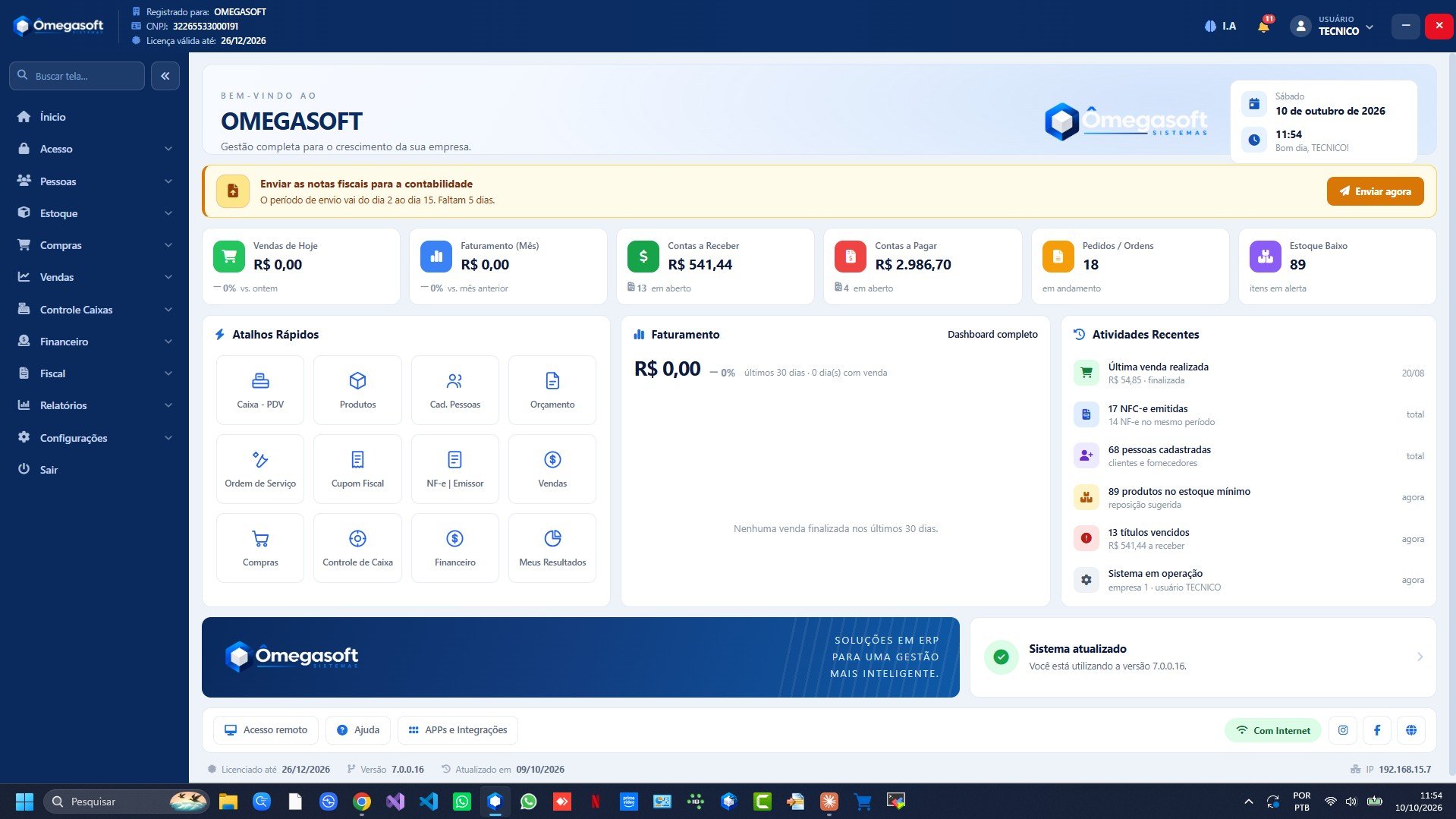This screenshot has width=1456, height=819.
Task: Open APPs e Integrações
Action: coord(458,730)
